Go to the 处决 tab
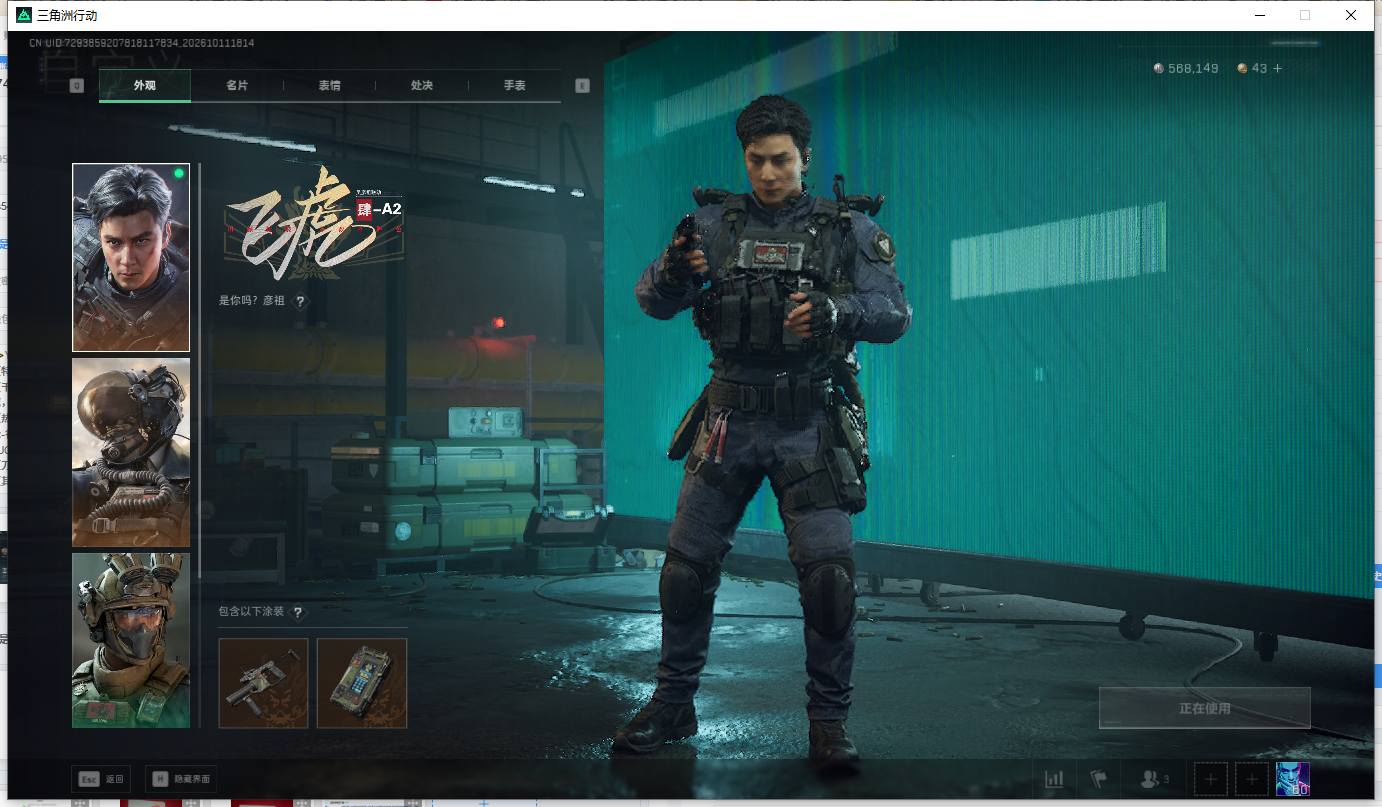This screenshot has height=807, width=1382. coord(422,86)
